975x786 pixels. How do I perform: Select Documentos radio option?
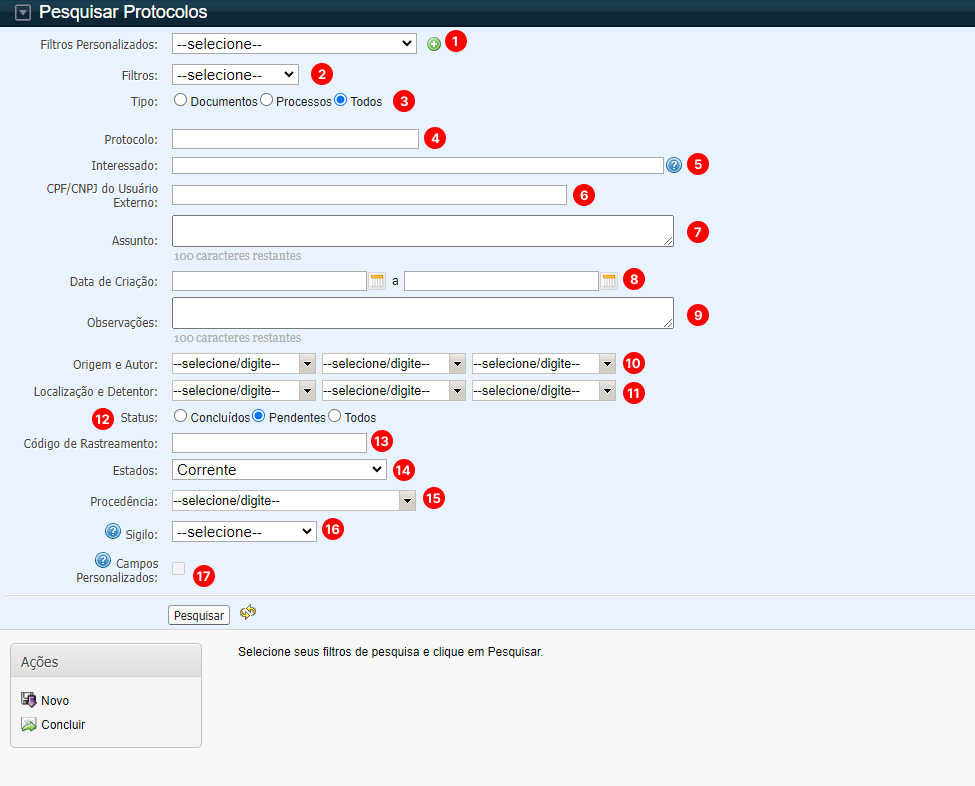click(x=180, y=100)
